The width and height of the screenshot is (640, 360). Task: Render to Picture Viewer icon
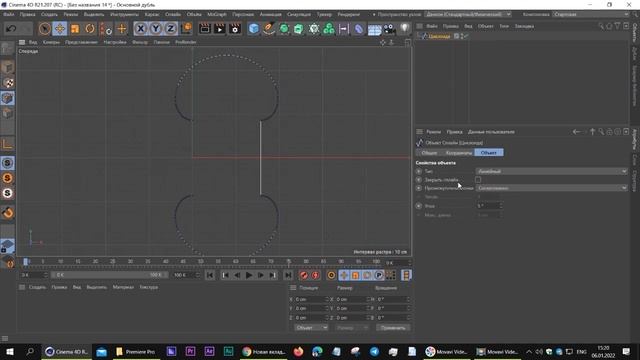click(220, 29)
